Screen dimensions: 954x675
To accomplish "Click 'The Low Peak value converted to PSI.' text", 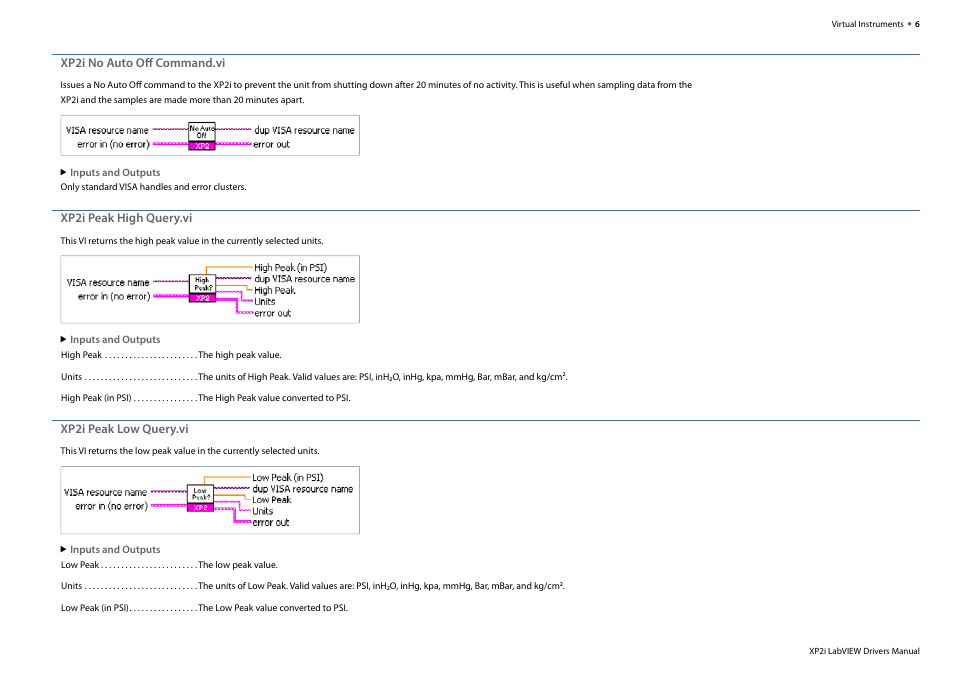I will (273, 607).
